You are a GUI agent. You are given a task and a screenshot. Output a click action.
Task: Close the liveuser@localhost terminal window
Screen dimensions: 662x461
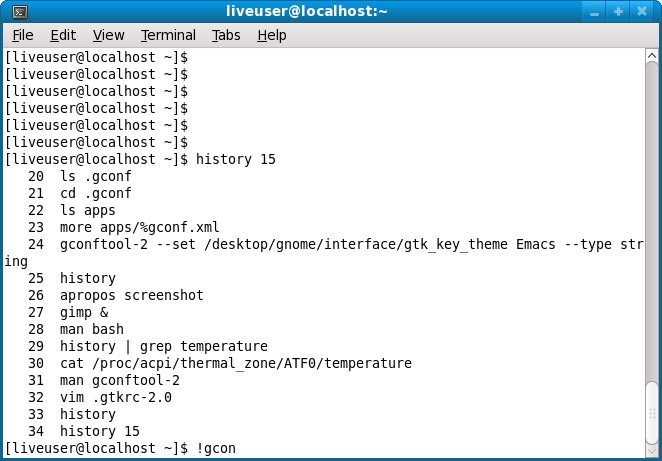click(641, 12)
